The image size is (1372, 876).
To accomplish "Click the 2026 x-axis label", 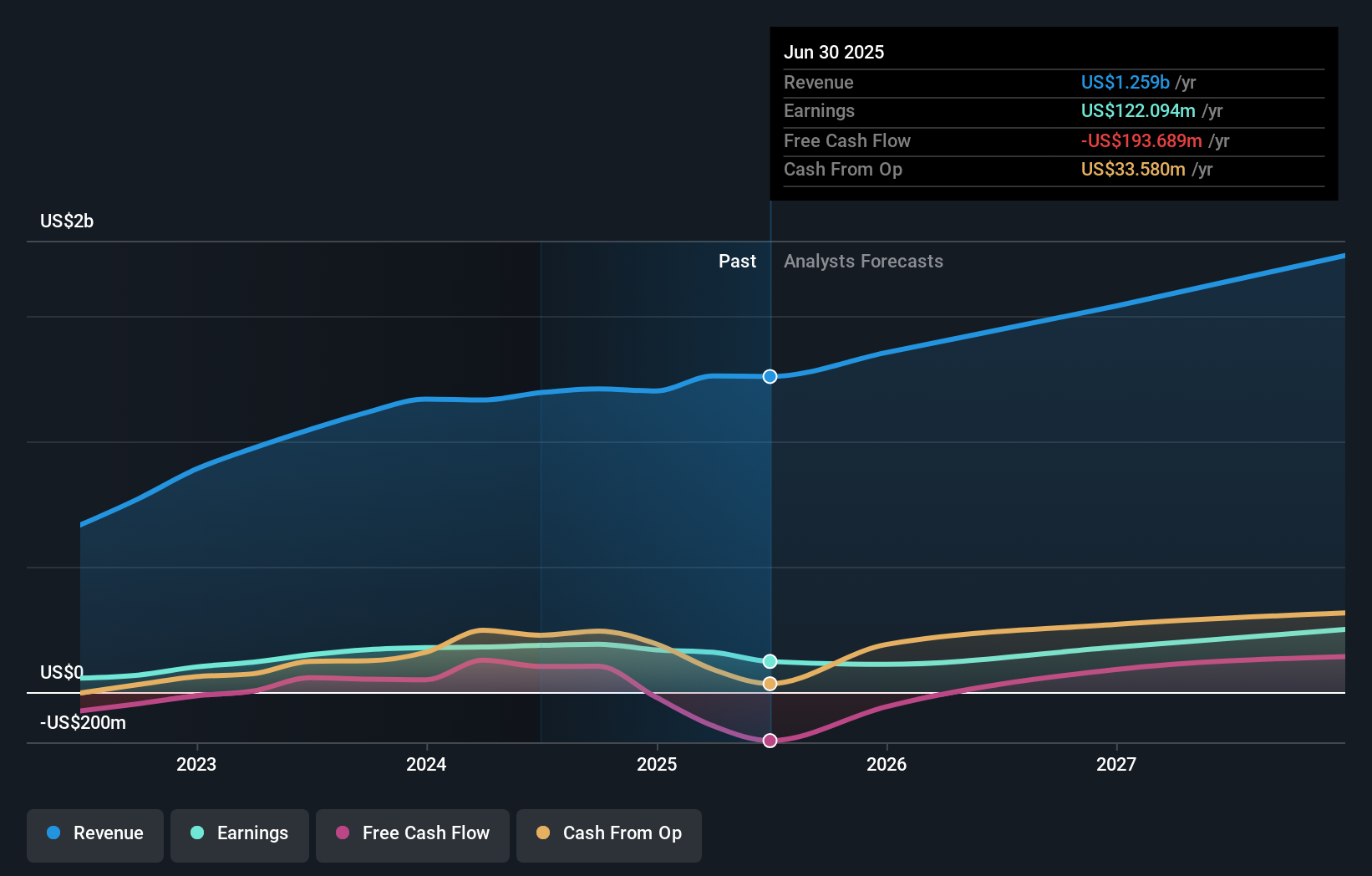I will pyautogui.click(x=887, y=765).
